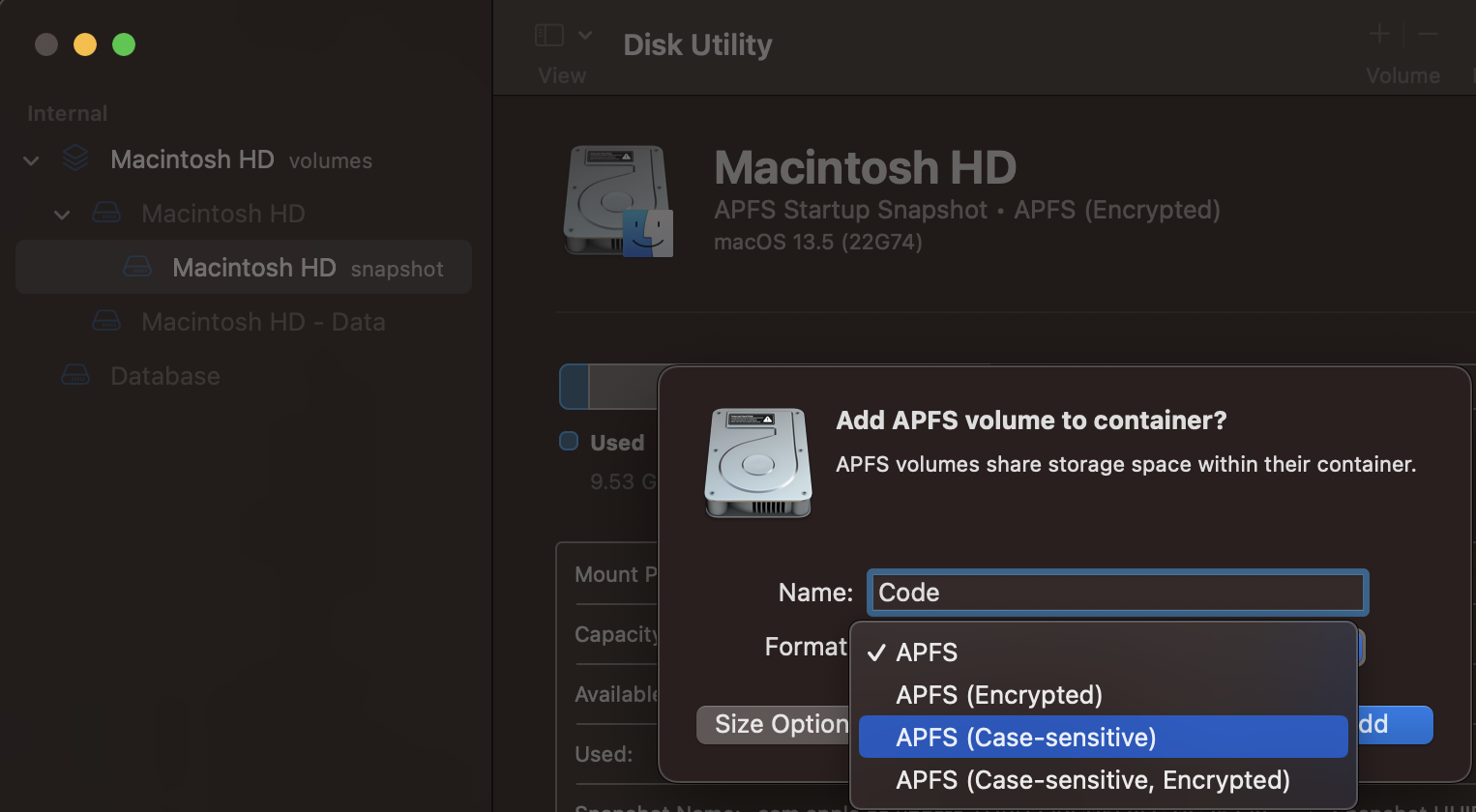Image resolution: width=1476 pixels, height=812 pixels.
Task: Click the sidebar View toggle icon
Action: 549,36
